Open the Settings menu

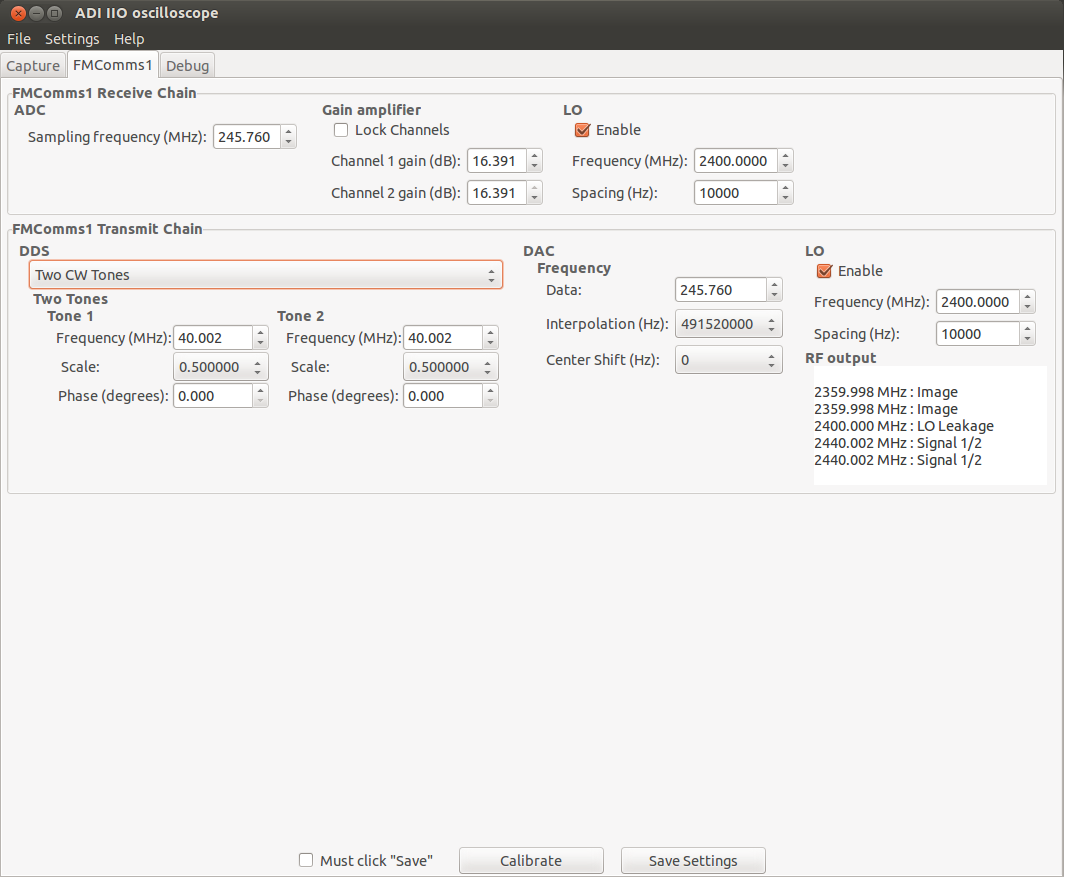[72, 39]
